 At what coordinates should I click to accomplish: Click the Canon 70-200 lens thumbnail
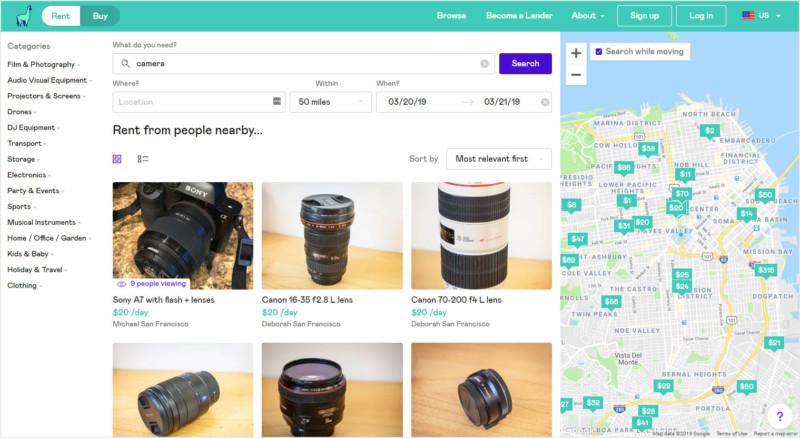[481, 236]
